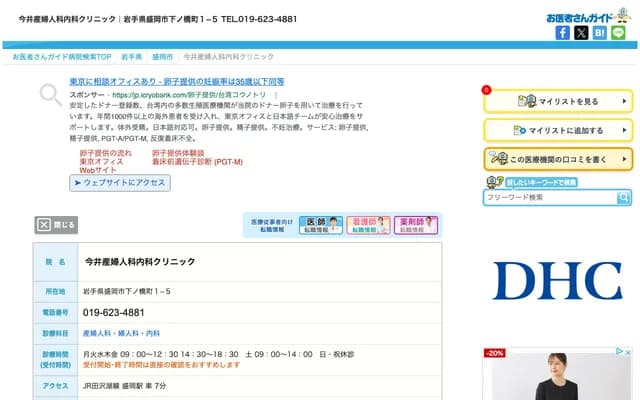Open マイリストを見る button
The height and width of the screenshot is (400, 640).
coord(558,101)
